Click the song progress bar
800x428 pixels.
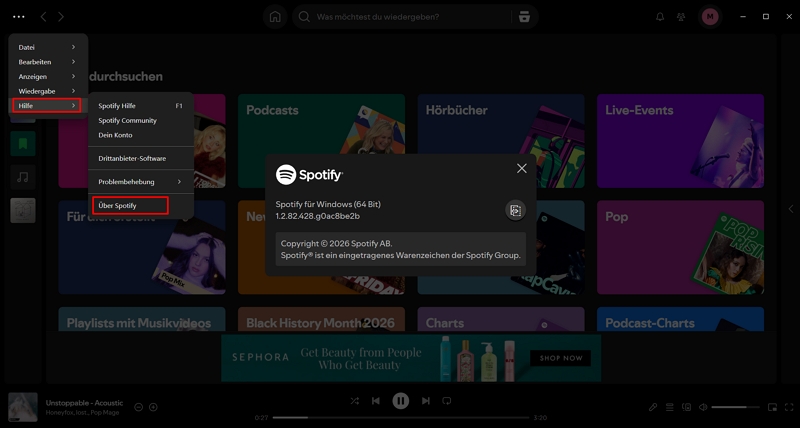click(x=400, y=417)
